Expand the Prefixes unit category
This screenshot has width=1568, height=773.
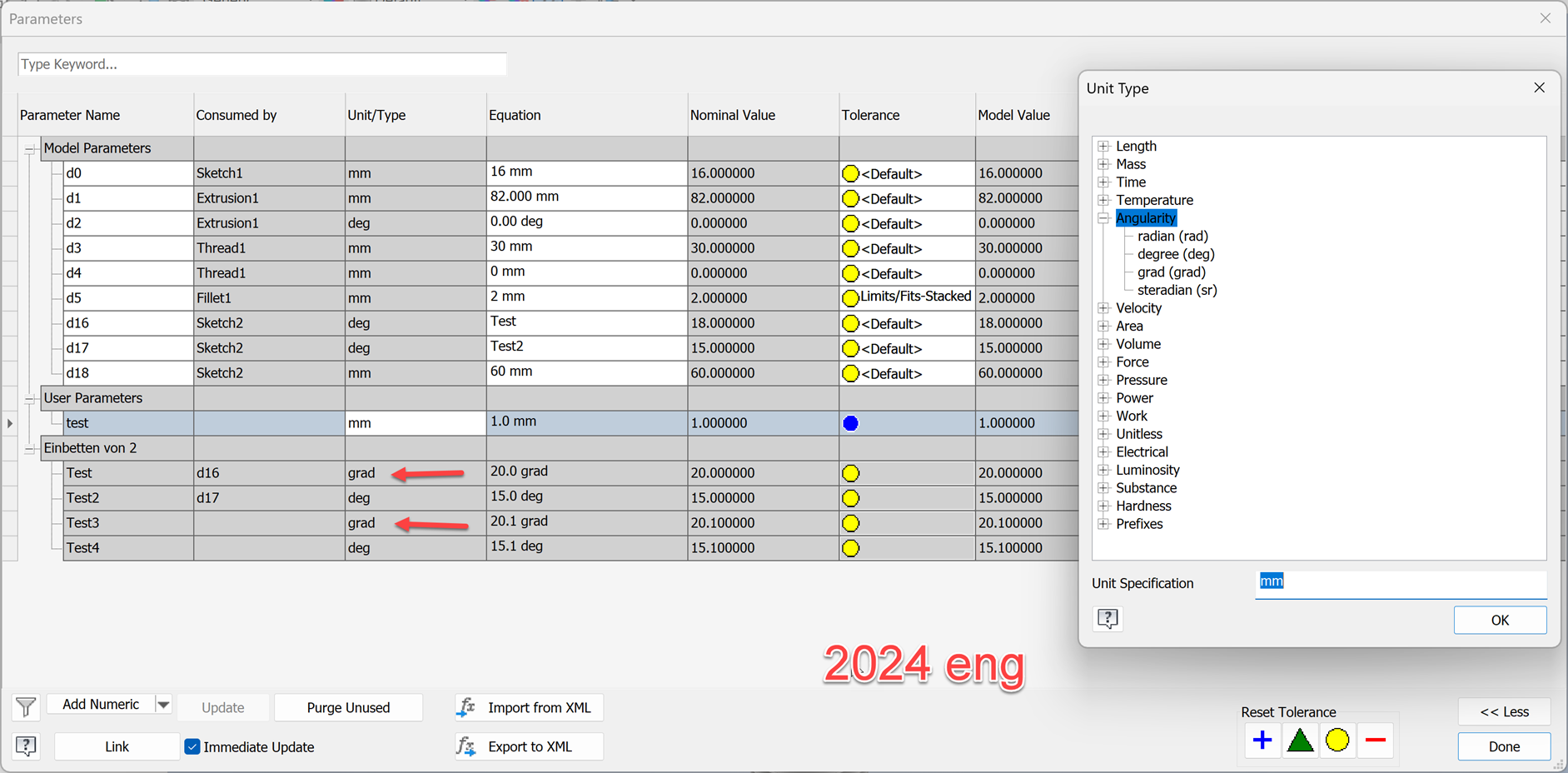pyautogui.click(x=1103, y=524)
